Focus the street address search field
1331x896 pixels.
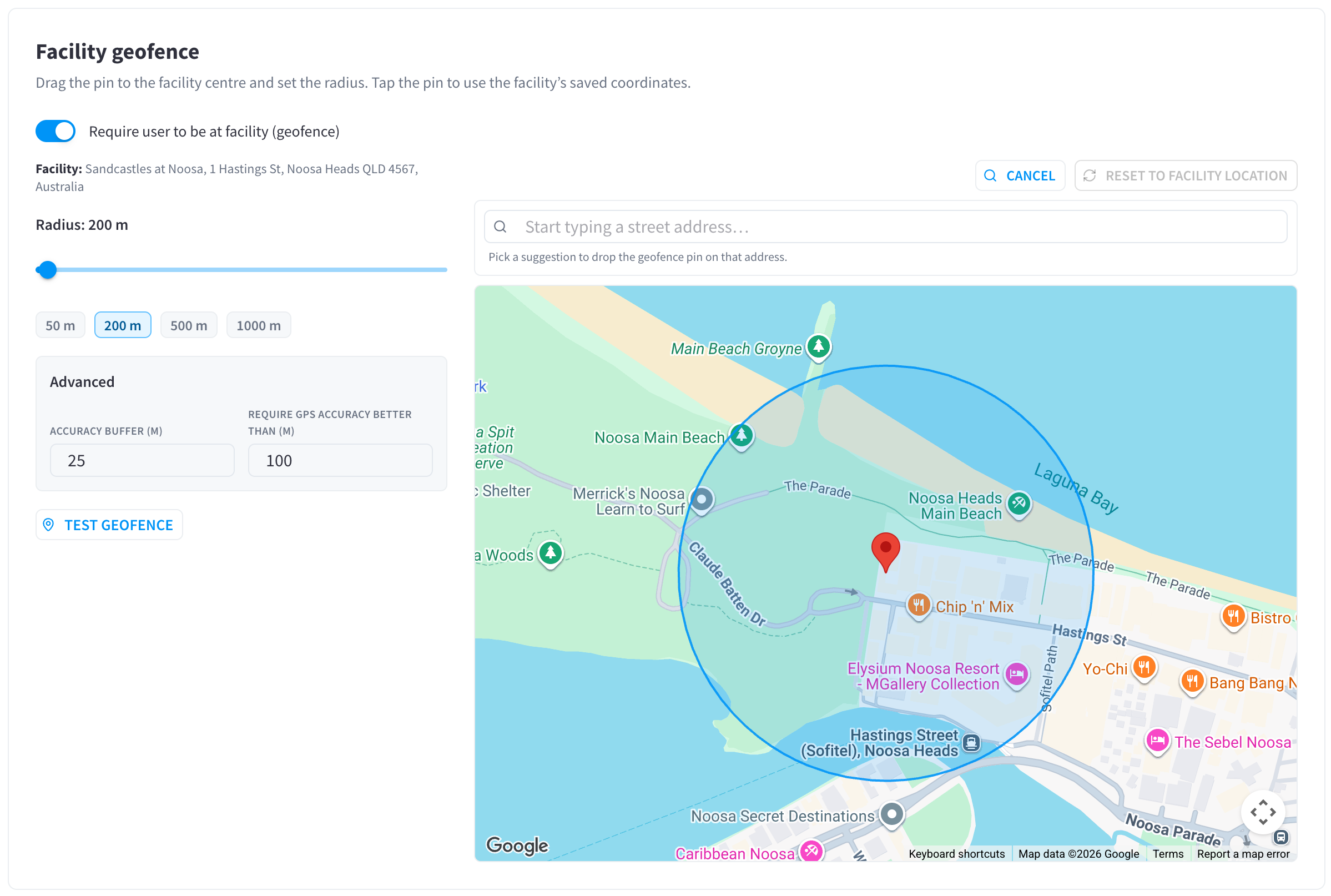coord(885,227)
